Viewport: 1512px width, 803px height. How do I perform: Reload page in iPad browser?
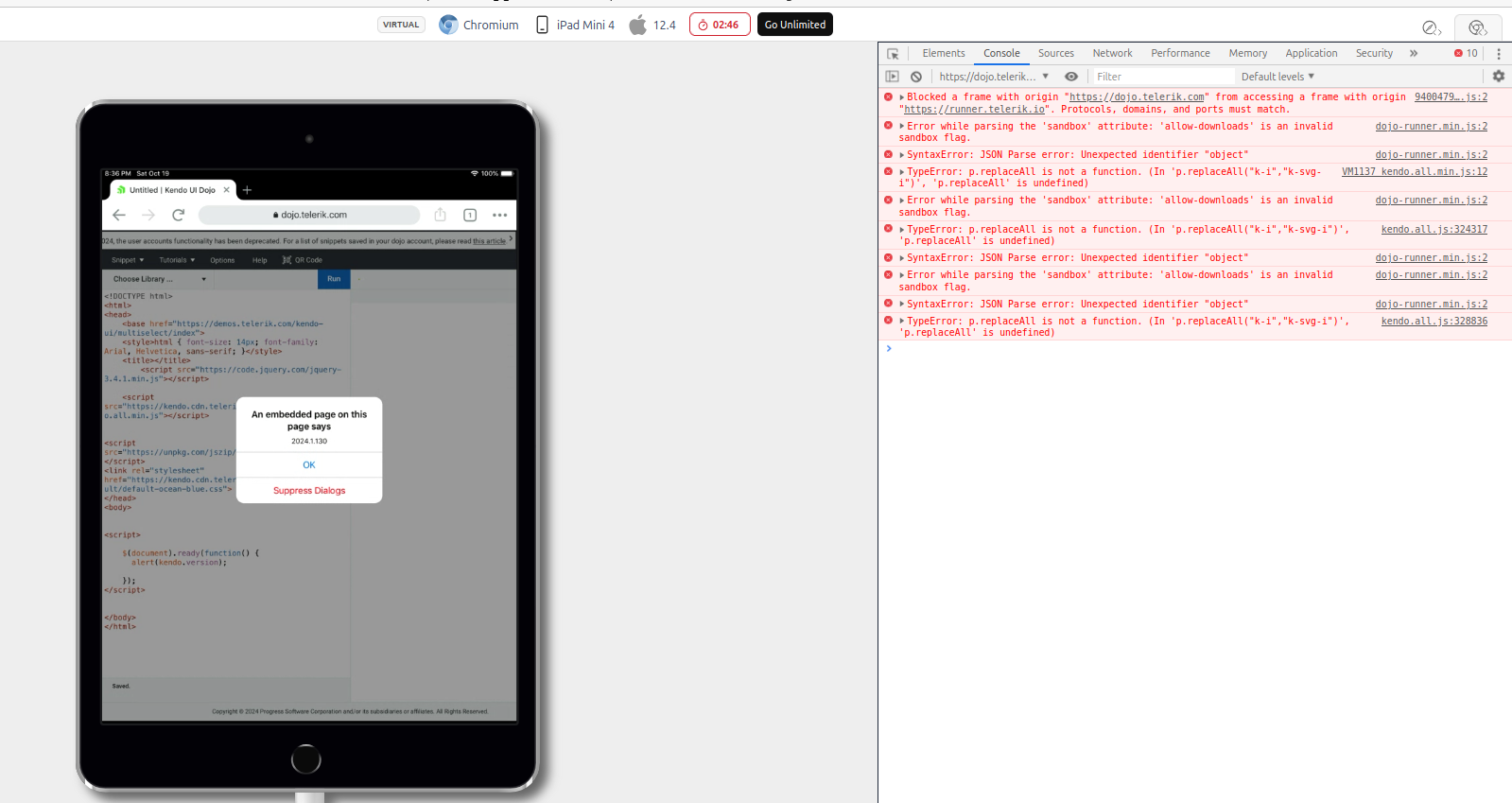(x=178, y=216)
